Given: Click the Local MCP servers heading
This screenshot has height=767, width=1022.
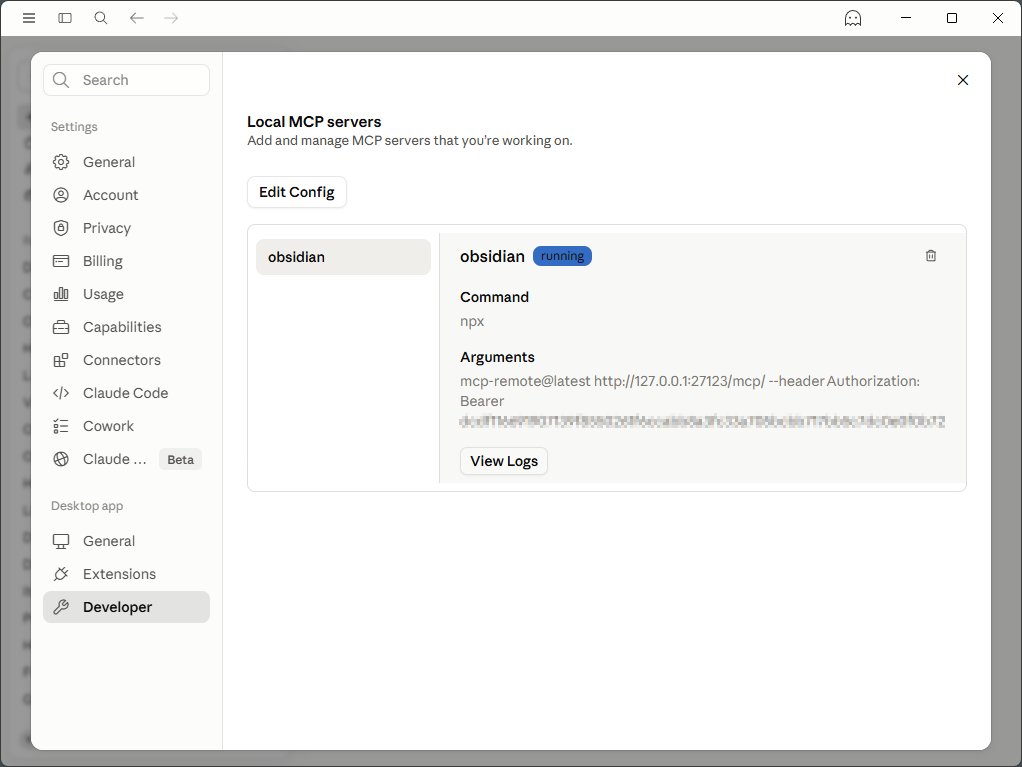Looking at the screenshot, I should [314, 122].
